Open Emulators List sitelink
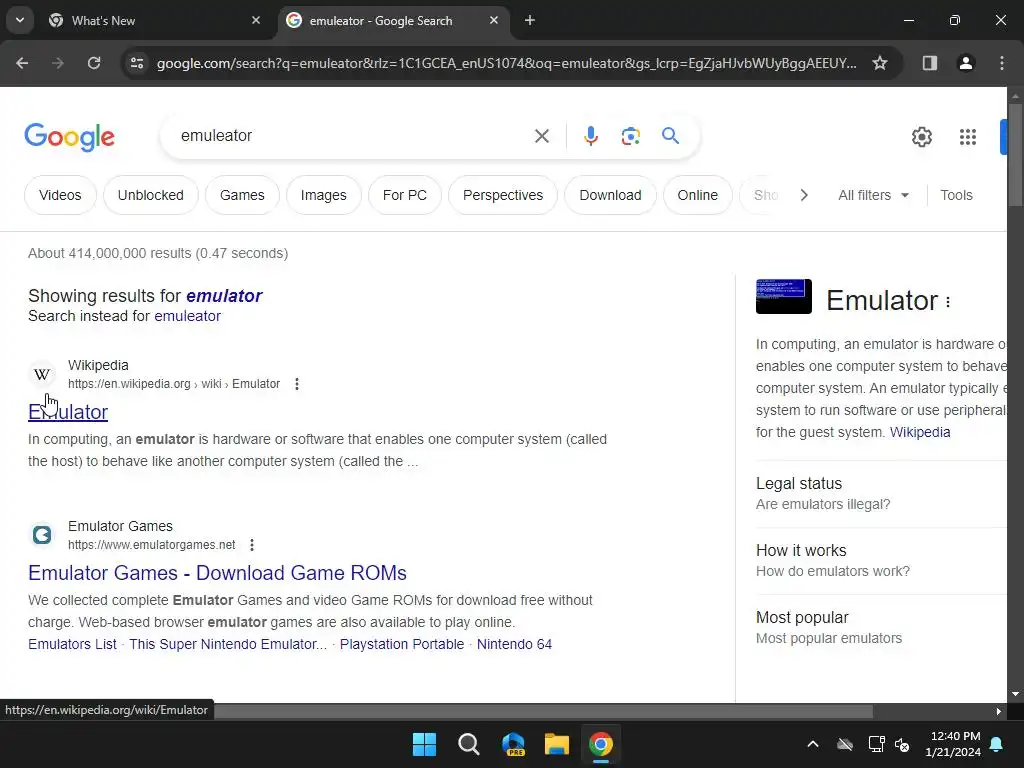1024x768 pixels. (72, 645)
